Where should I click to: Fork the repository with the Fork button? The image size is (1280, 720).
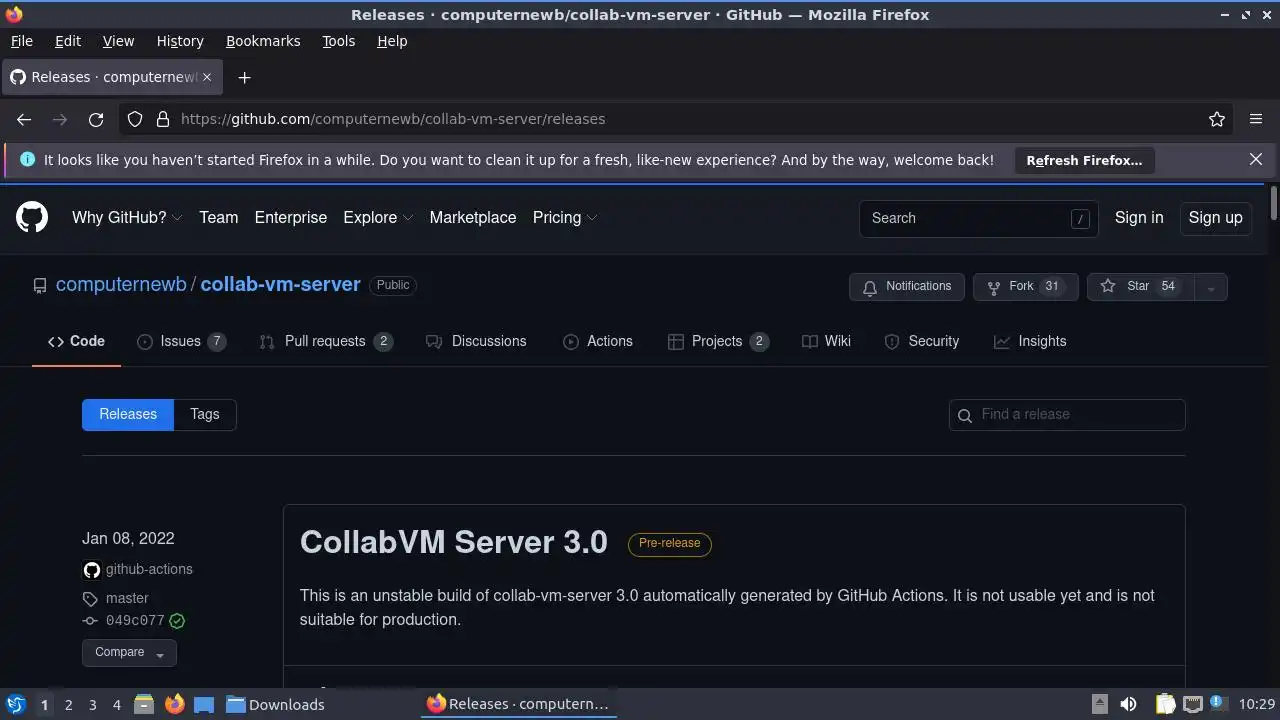(x=1026, y=287)
